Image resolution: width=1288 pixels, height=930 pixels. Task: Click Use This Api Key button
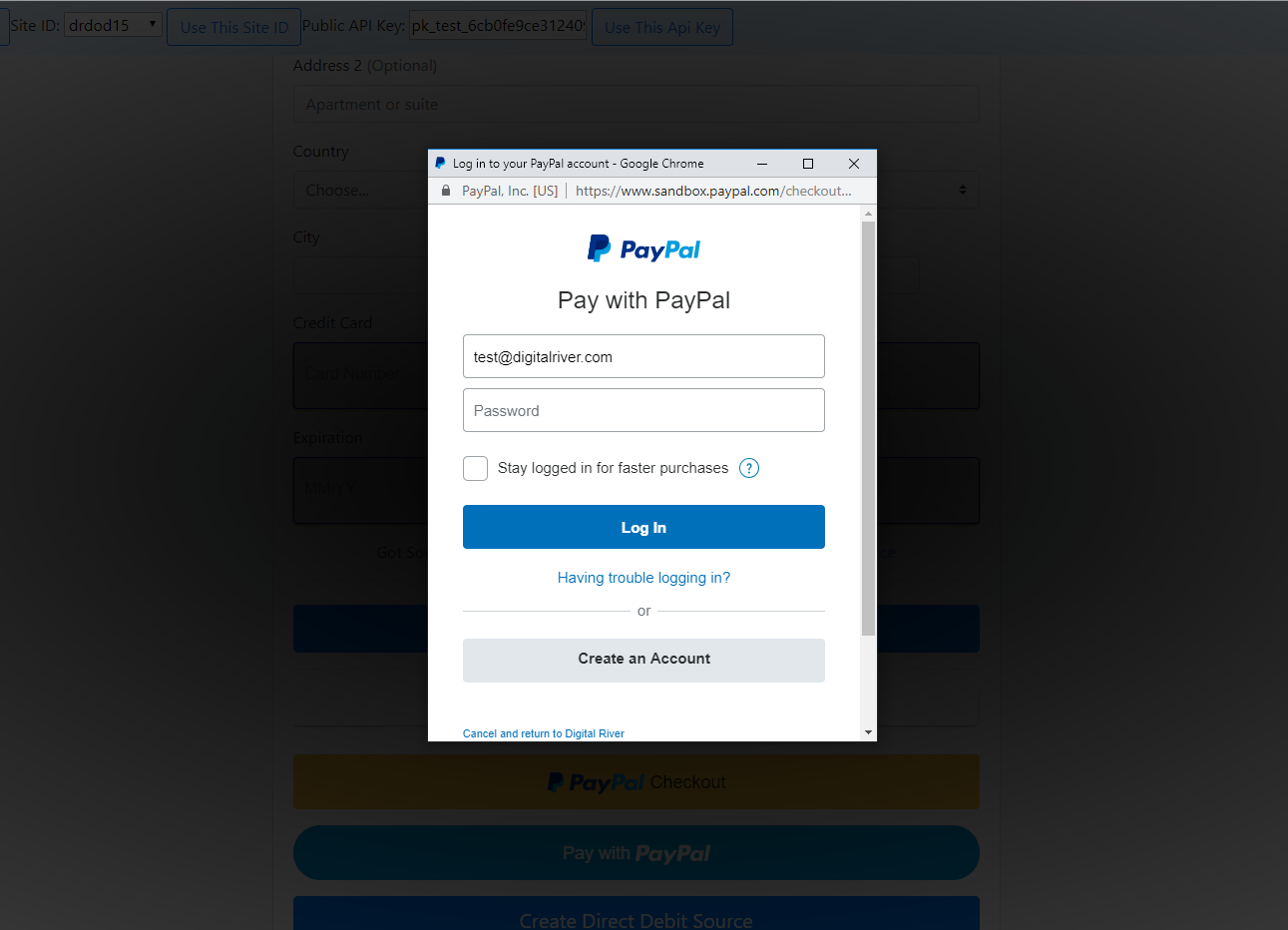(662, 27)
